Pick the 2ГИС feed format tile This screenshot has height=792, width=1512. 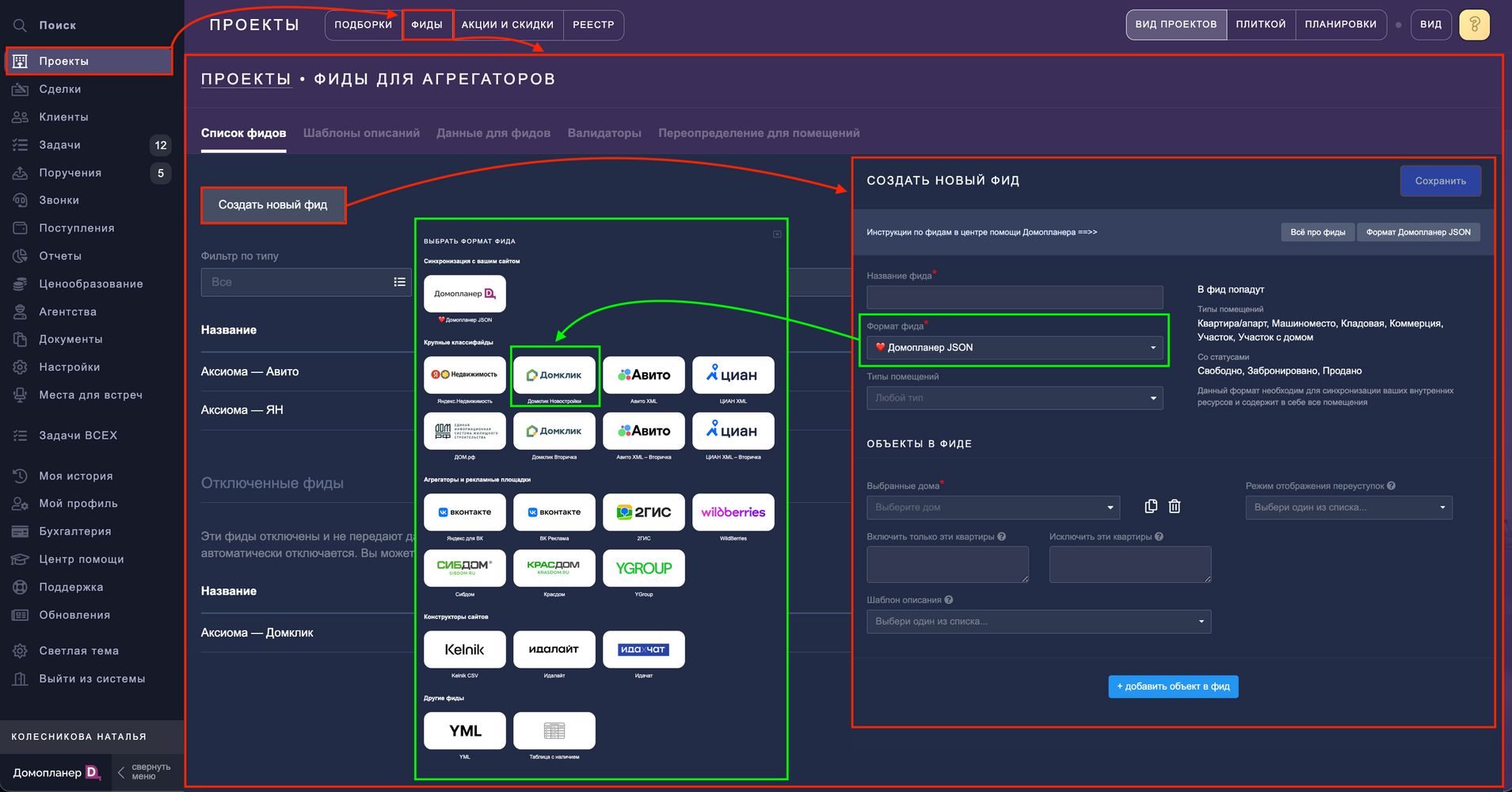click(x=644, y=512)
